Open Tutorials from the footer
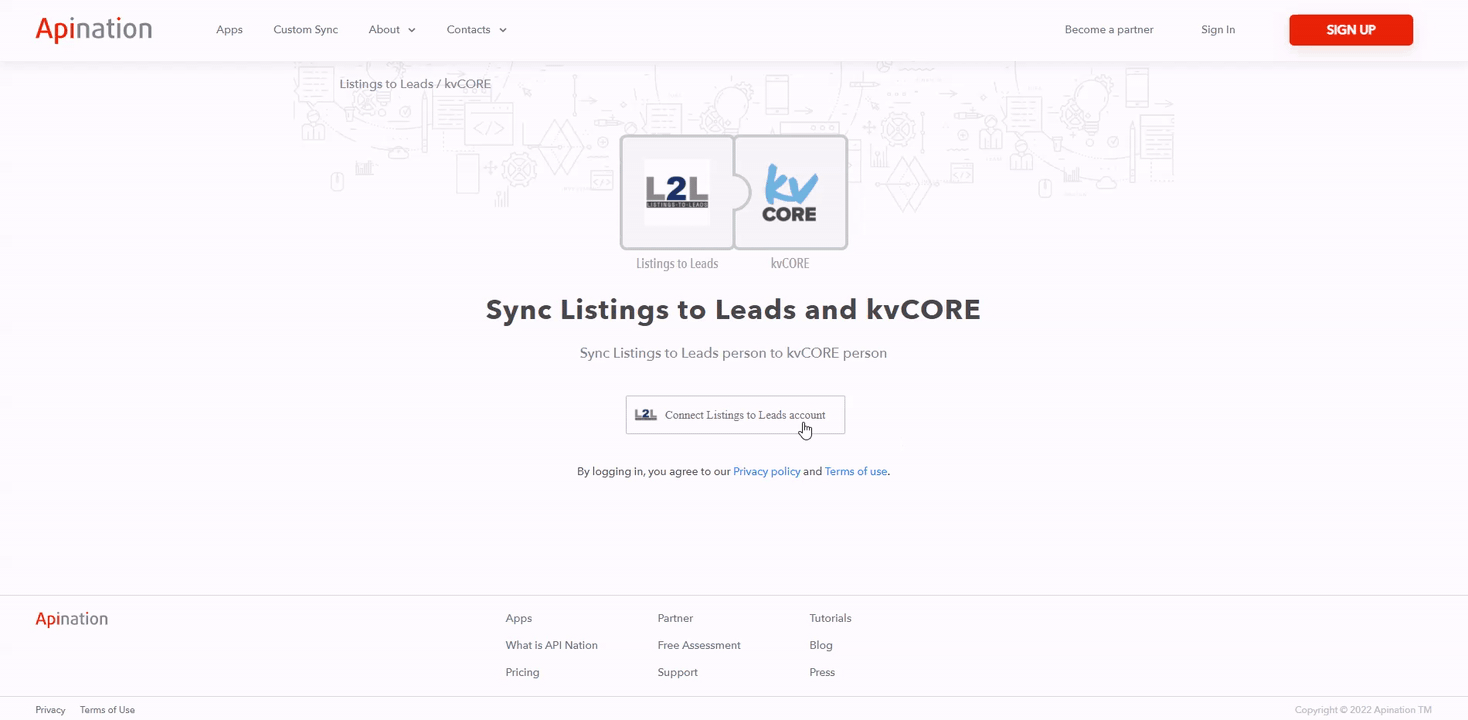The width and height of the screenshot is (1468, 720). pyautogui.click(x=830, y=618)
